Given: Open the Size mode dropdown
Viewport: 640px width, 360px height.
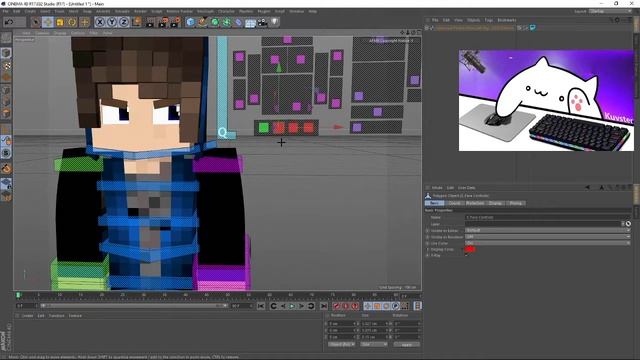Looking at the screenshot, I should click(374, 344).
